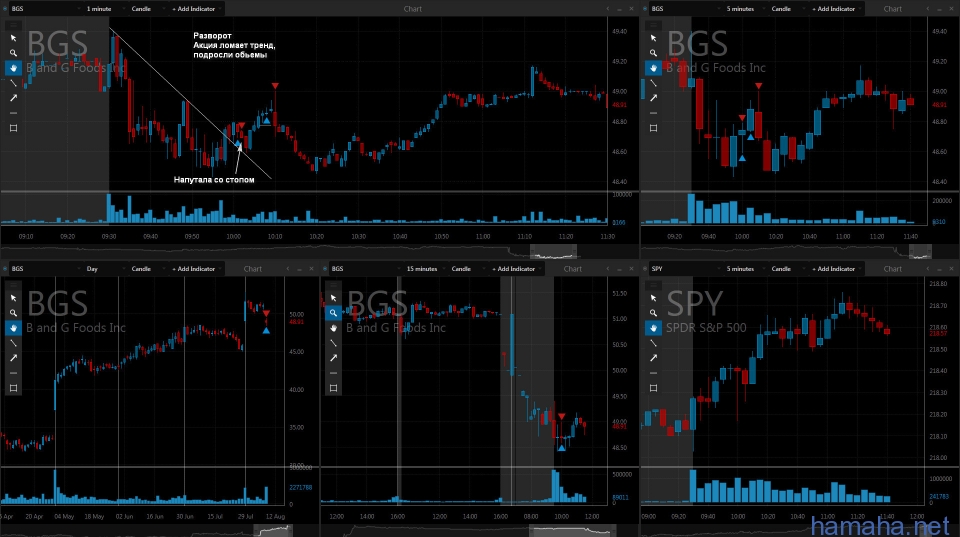Click the BGS symbol field in 1 minute chart

(45, 9)
